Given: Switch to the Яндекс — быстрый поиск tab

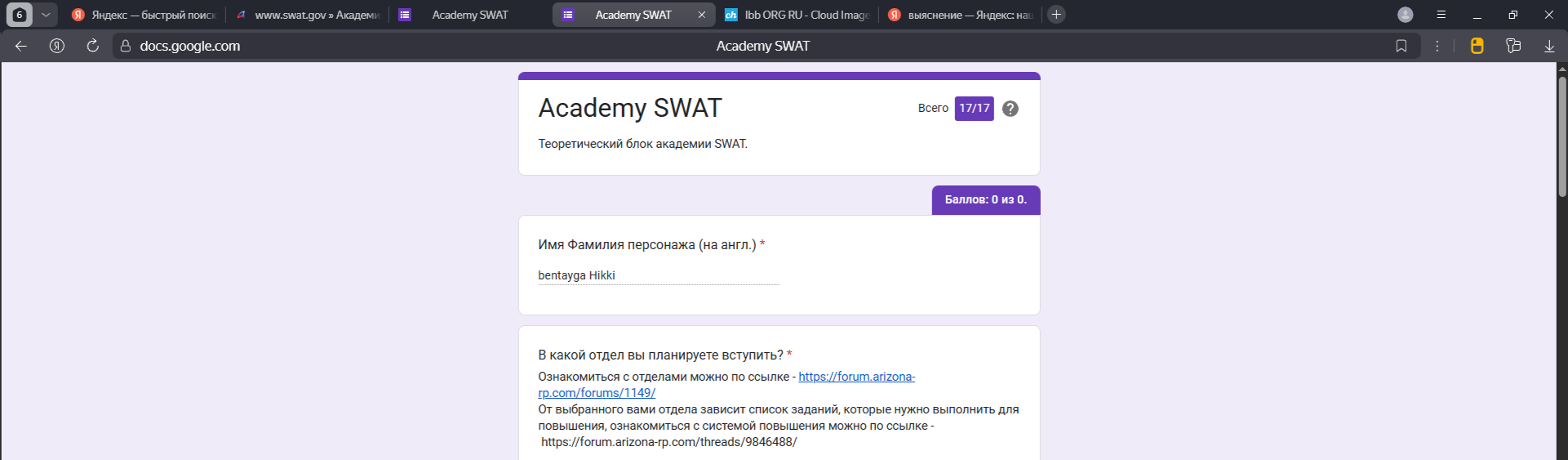Looking at the screenshot, I should pyautogui.click(x=143, y=15).
